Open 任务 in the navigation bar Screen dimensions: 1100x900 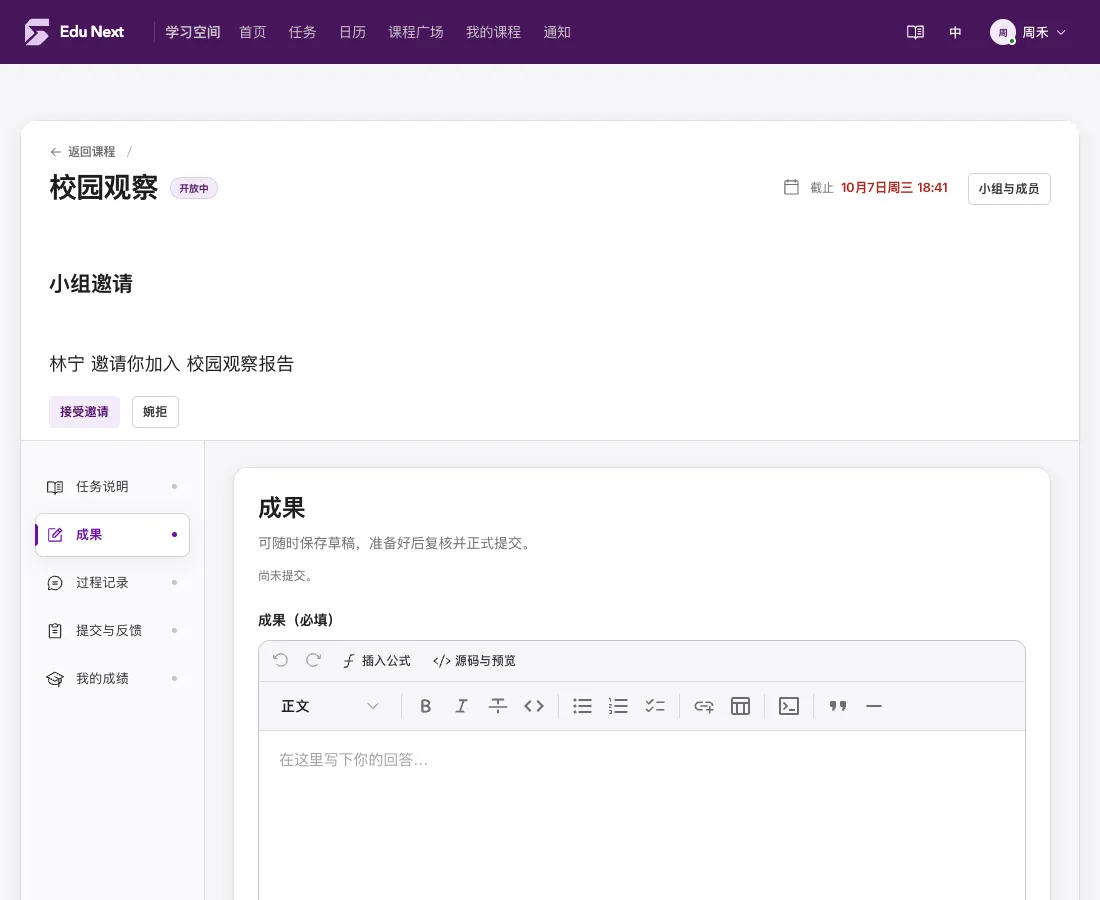coord(302,32)
